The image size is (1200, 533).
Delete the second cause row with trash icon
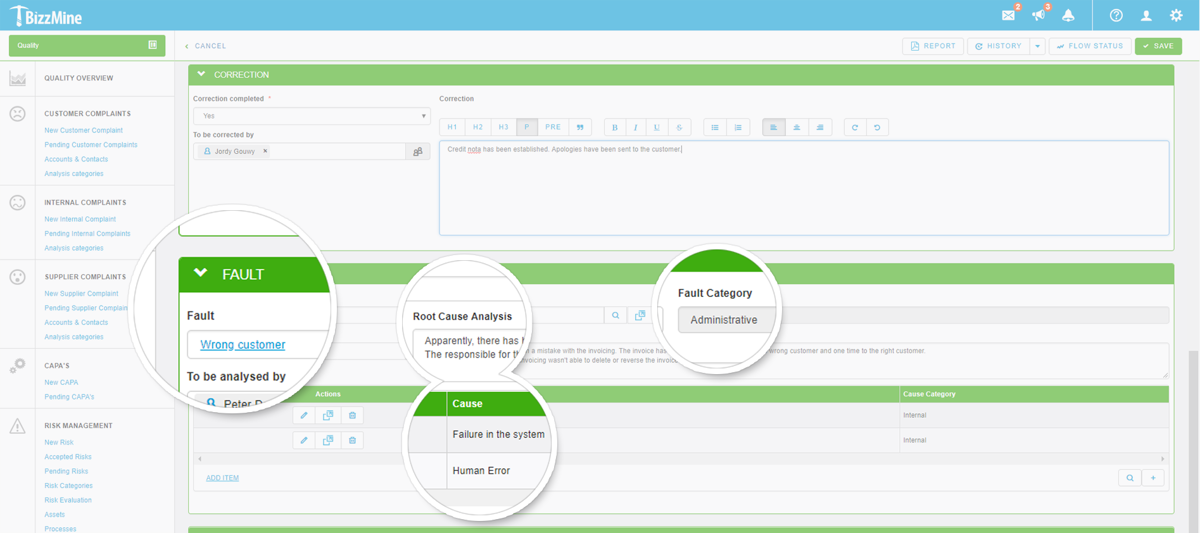tap(352, 440)
